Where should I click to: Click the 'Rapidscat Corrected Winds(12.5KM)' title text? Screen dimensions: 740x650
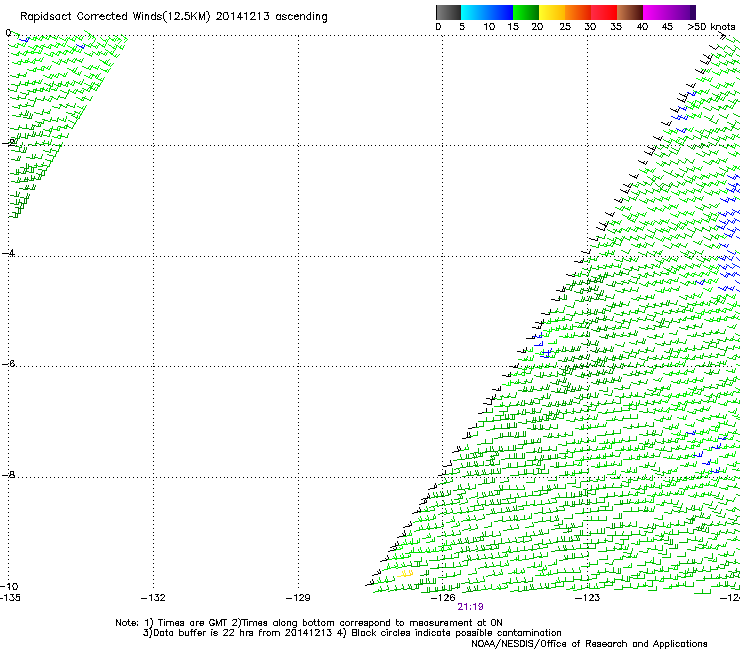pyautogui.click(x=115, y=17)
